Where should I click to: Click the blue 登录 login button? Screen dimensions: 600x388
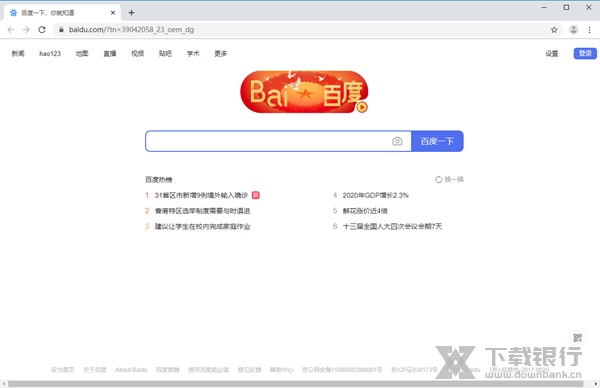[x=585, y=53]
